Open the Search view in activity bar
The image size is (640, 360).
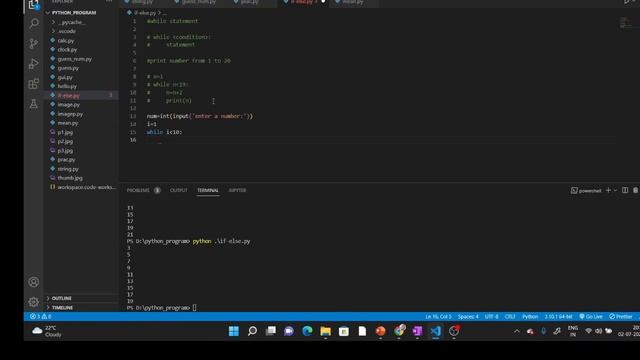tap(34, 24)
